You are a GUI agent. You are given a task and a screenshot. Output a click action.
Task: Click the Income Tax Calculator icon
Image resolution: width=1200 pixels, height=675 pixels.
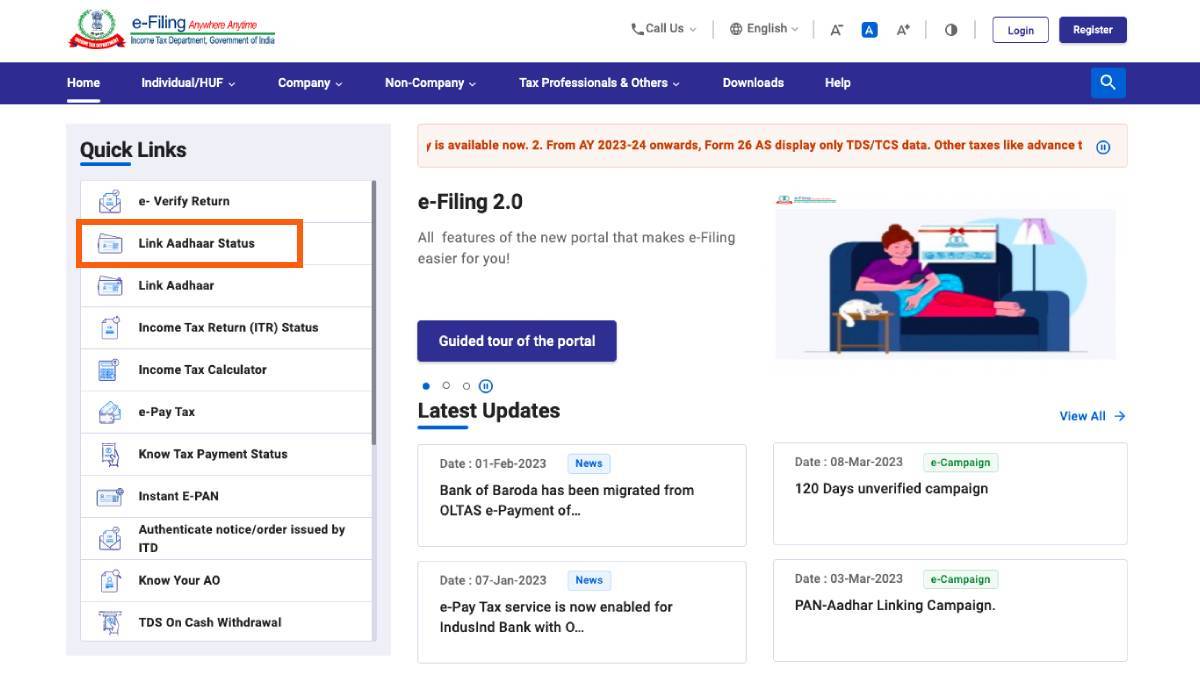109,370
